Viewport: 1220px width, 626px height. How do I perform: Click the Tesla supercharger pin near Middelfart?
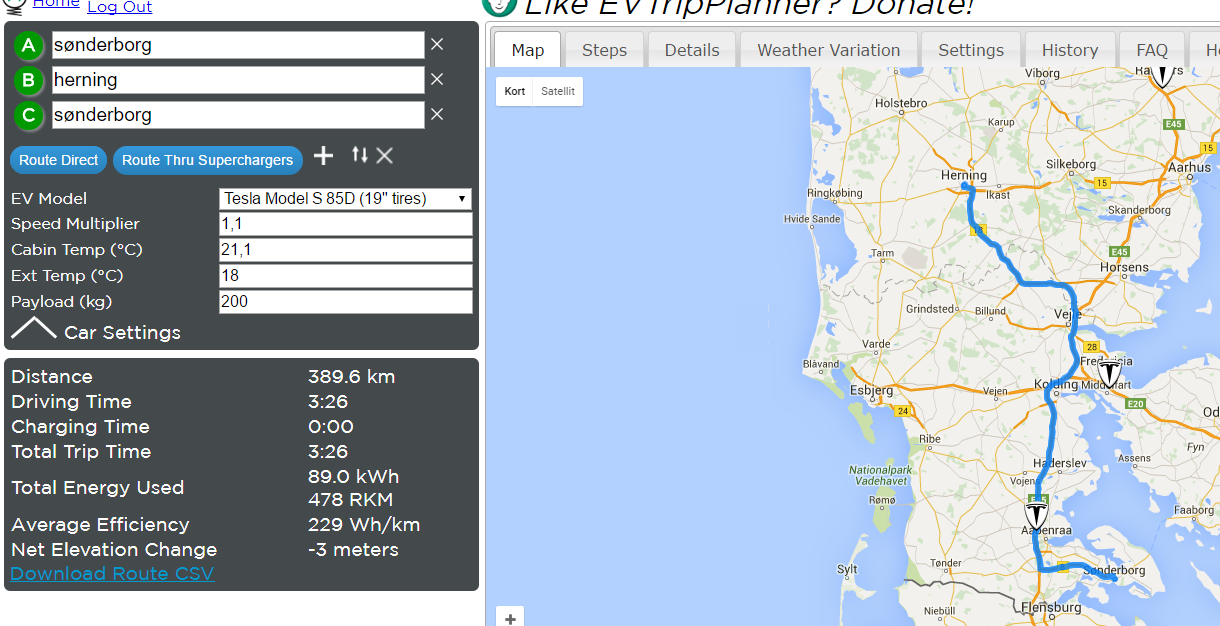[1109, 373]
